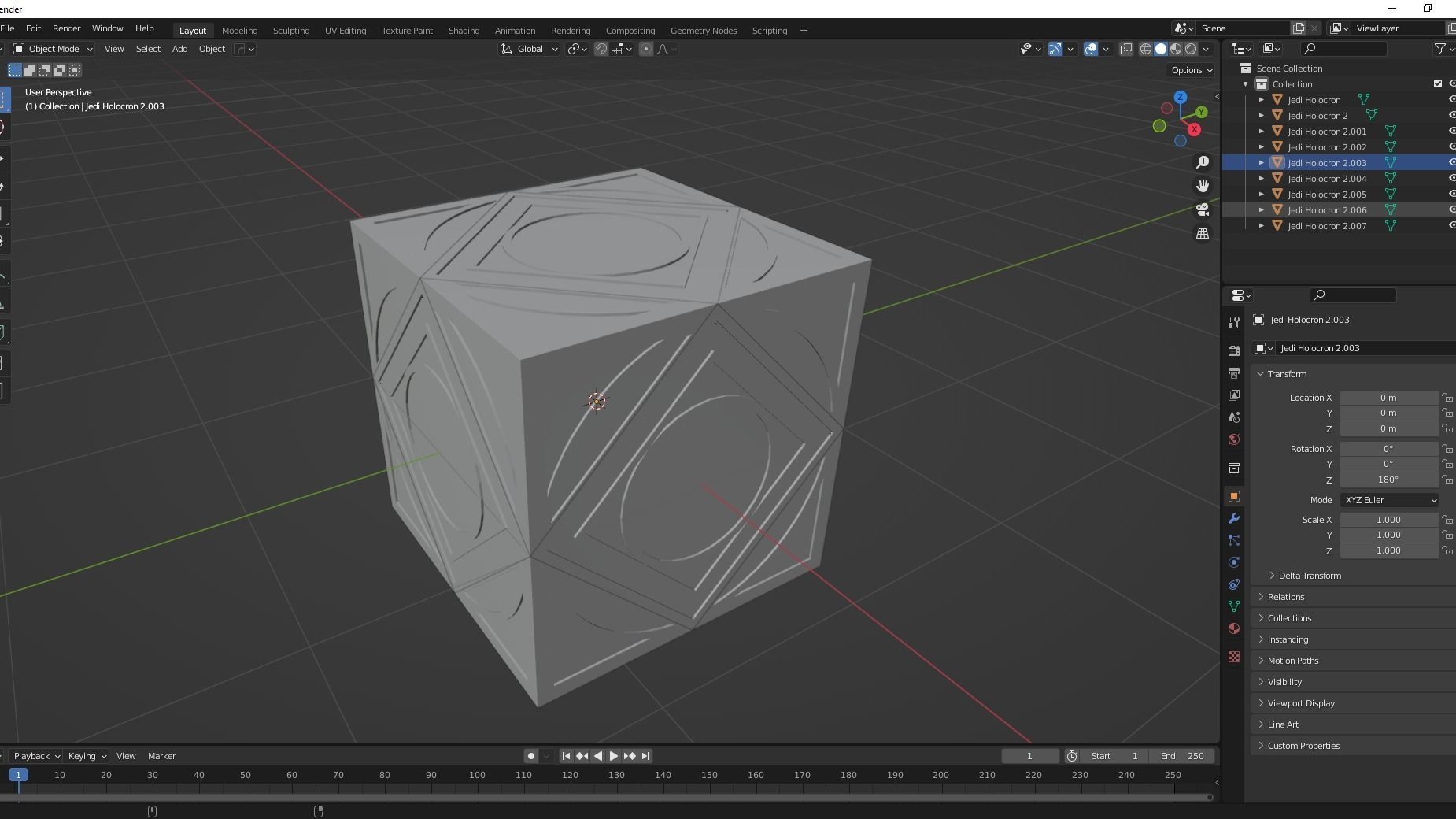Viewport: 1456px width, 819px height.
Task: Open the Object Data mesh properties tab
Action: tap(1234, 606)
